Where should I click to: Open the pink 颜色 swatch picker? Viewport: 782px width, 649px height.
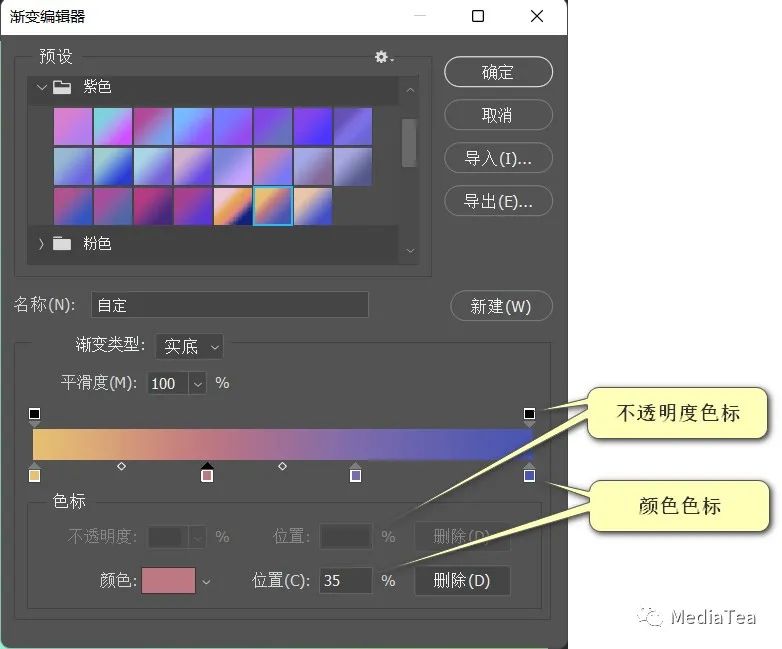tap(169, 581)
